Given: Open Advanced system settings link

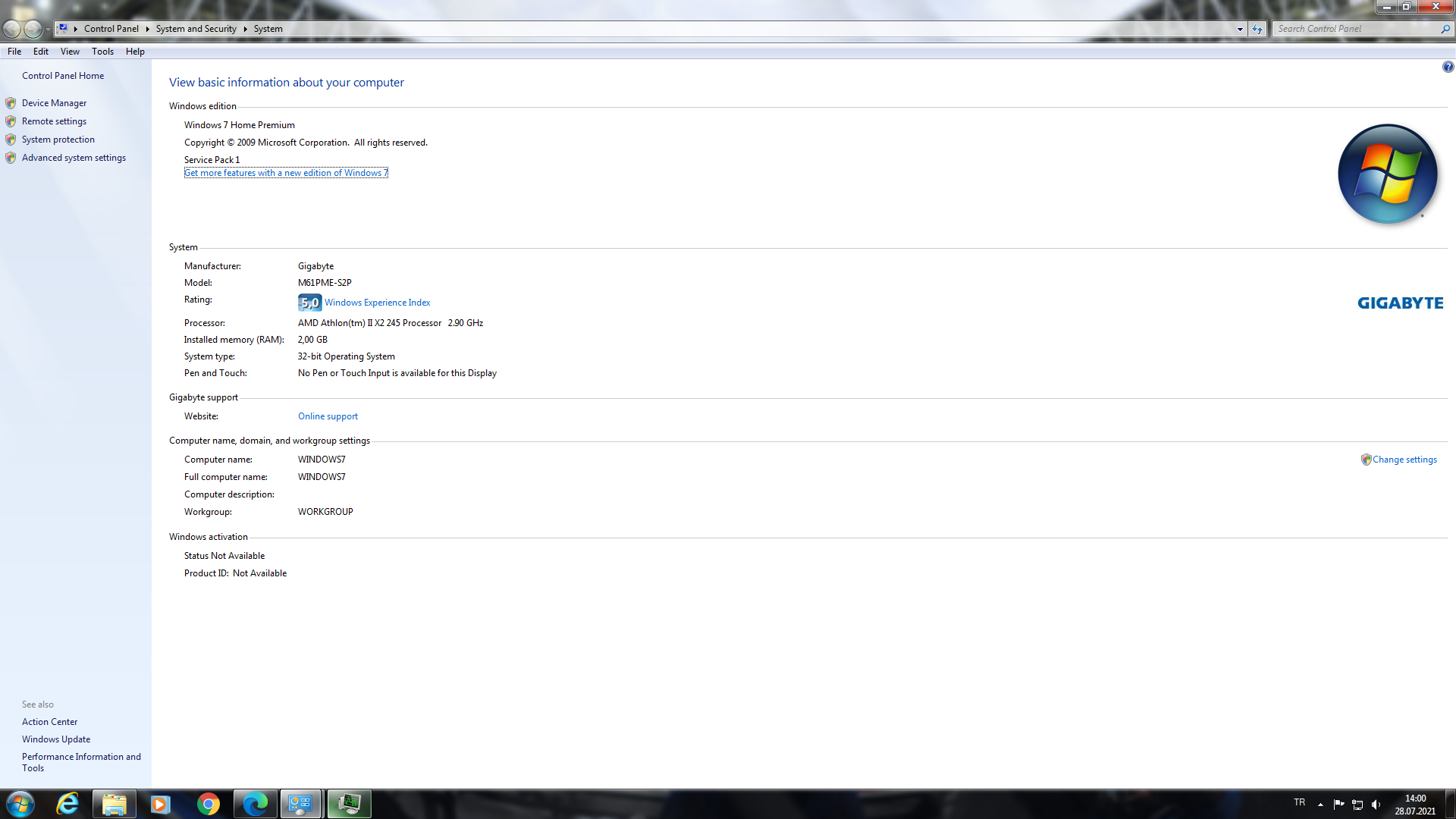Looking at the screenshot, I should tap(74, 158).
